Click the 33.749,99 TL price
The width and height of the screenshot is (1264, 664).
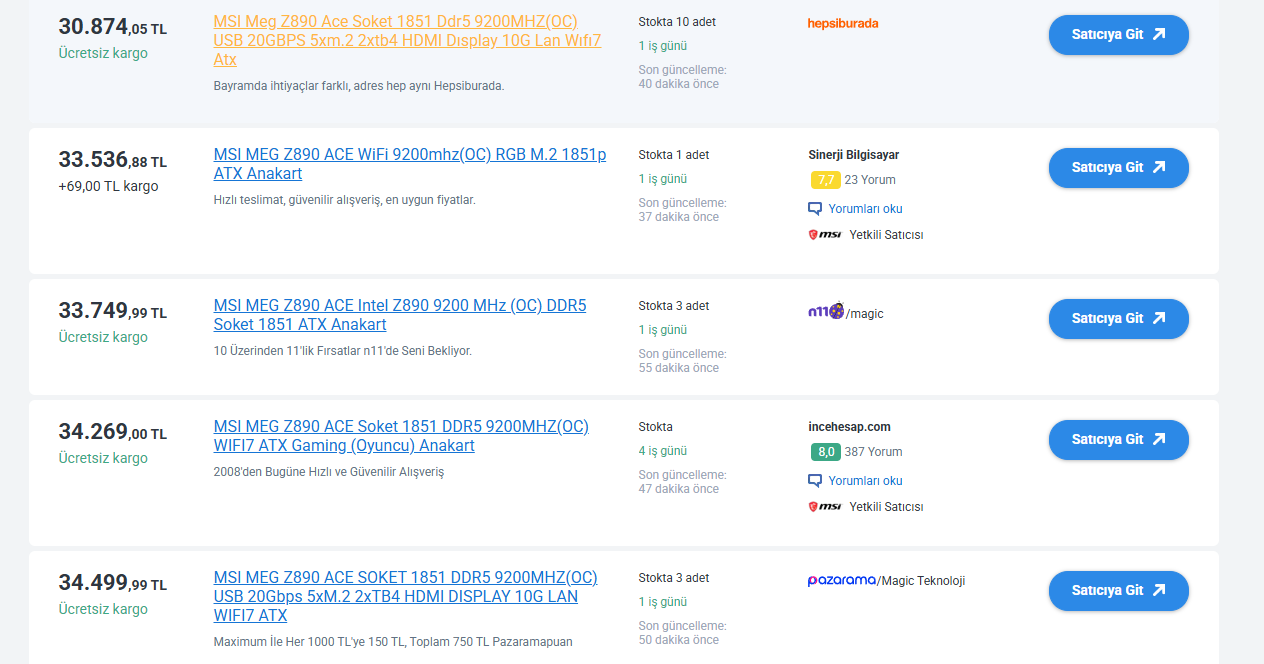(112, 311)
